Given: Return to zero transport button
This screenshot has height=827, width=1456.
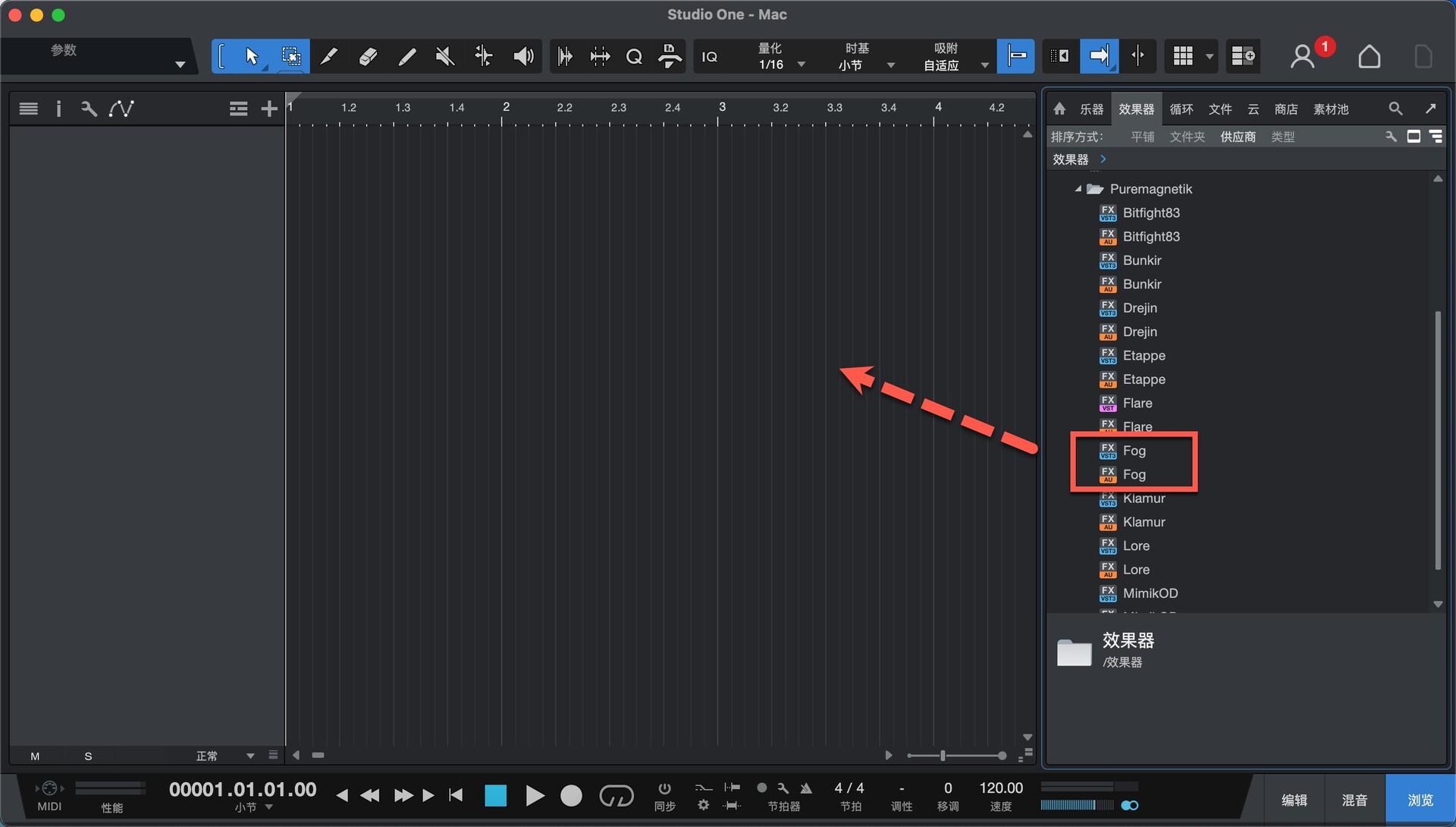Looking at the screenshot, I should point(456,795).
